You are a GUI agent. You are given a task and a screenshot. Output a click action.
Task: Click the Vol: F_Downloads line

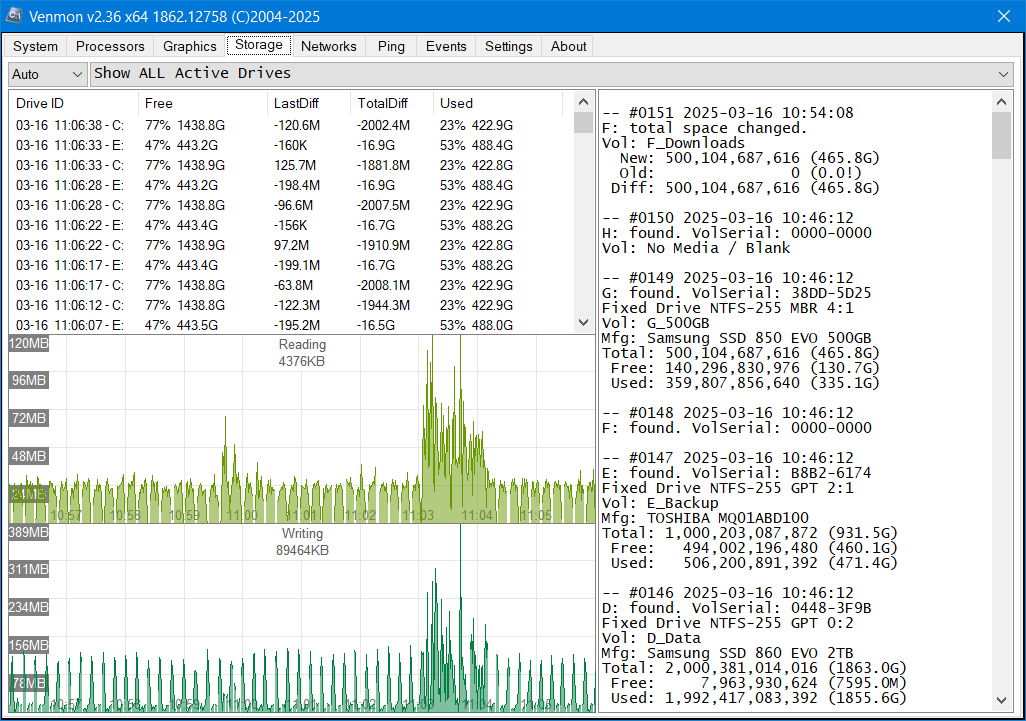[x=673, y=143]
